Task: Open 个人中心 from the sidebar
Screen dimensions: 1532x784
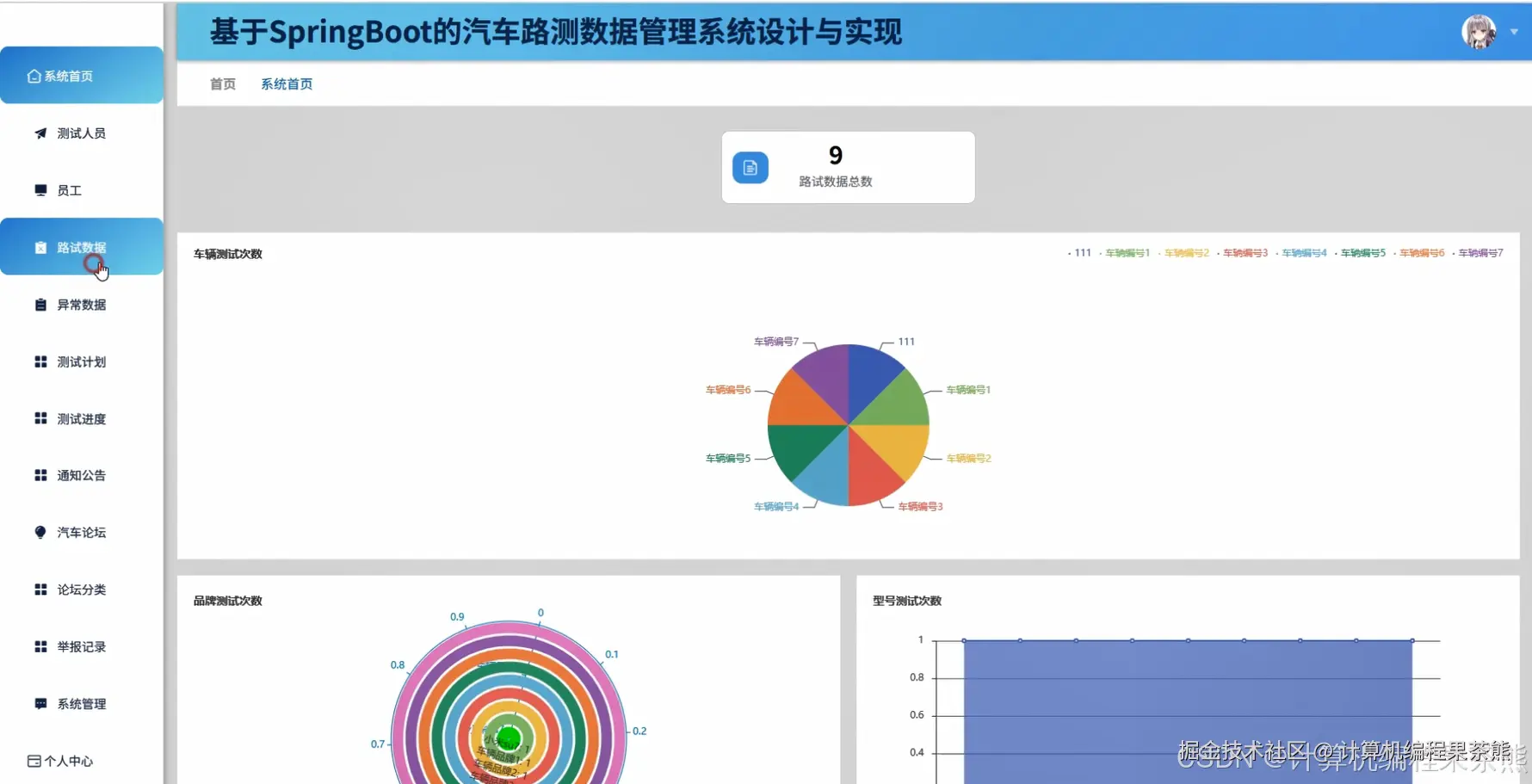Action: point(67,761)
